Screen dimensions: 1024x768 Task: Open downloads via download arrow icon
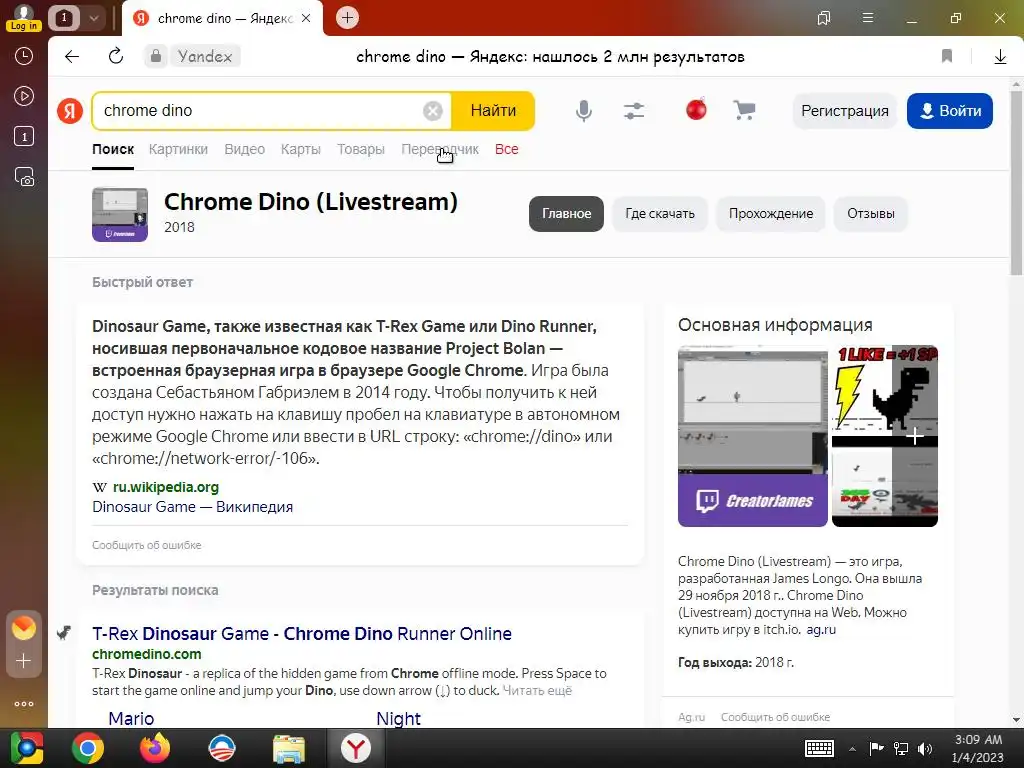(x=1000, y=57)
